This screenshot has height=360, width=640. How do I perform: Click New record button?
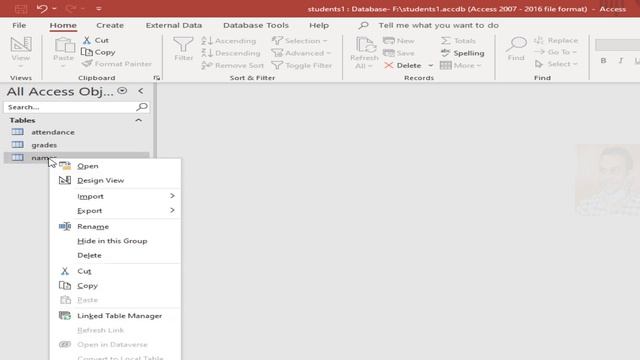[x=399, y=41]
